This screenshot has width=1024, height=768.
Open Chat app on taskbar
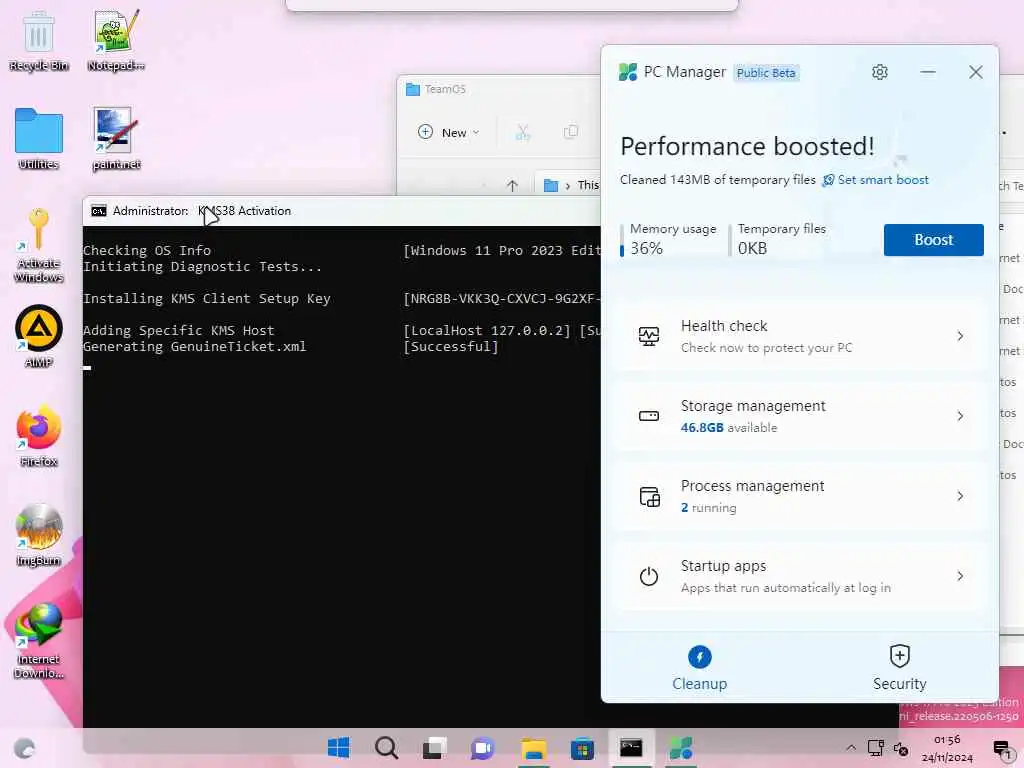coord(483,748)
